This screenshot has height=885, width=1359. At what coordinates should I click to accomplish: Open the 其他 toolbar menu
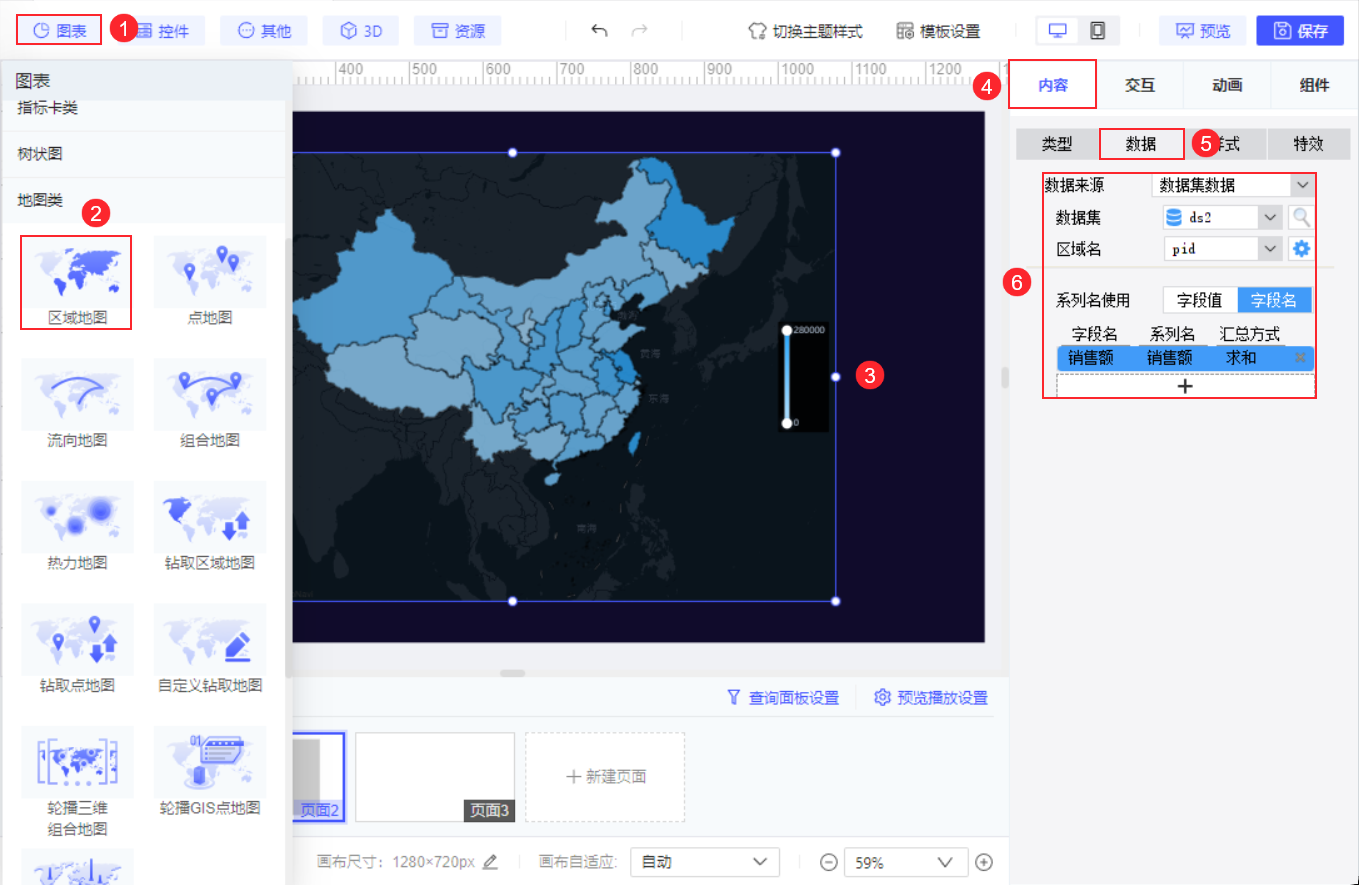click(264, 31)
